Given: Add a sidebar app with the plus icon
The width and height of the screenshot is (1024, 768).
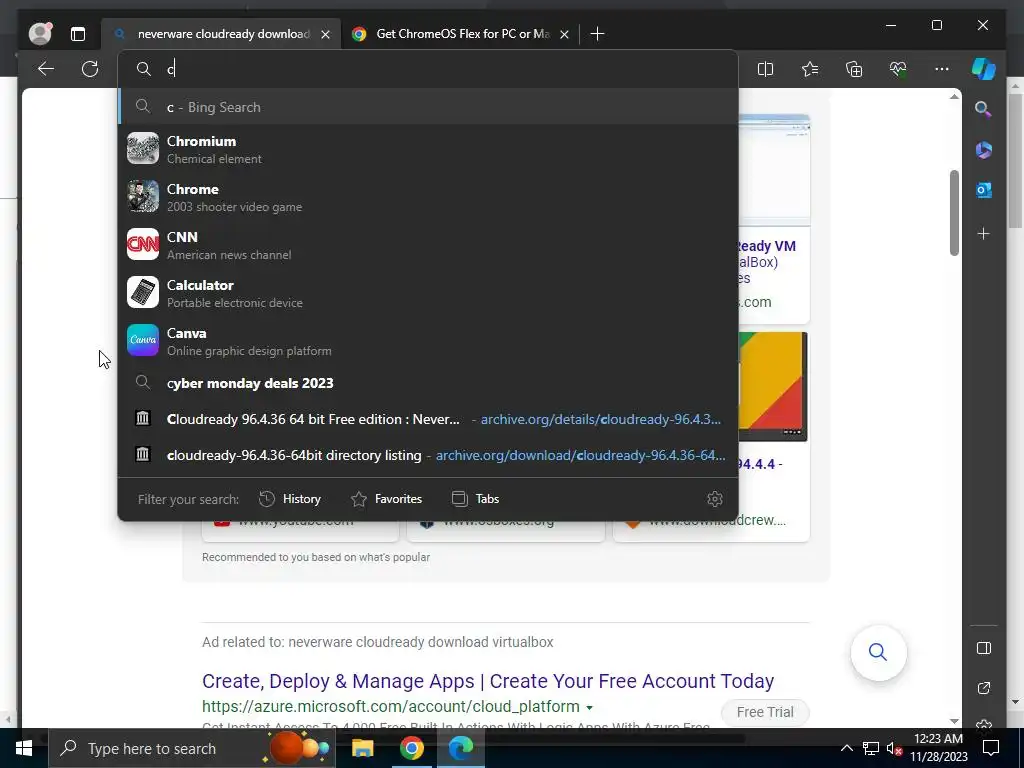Looking at the screenshot, I should [x=984, y=234].
